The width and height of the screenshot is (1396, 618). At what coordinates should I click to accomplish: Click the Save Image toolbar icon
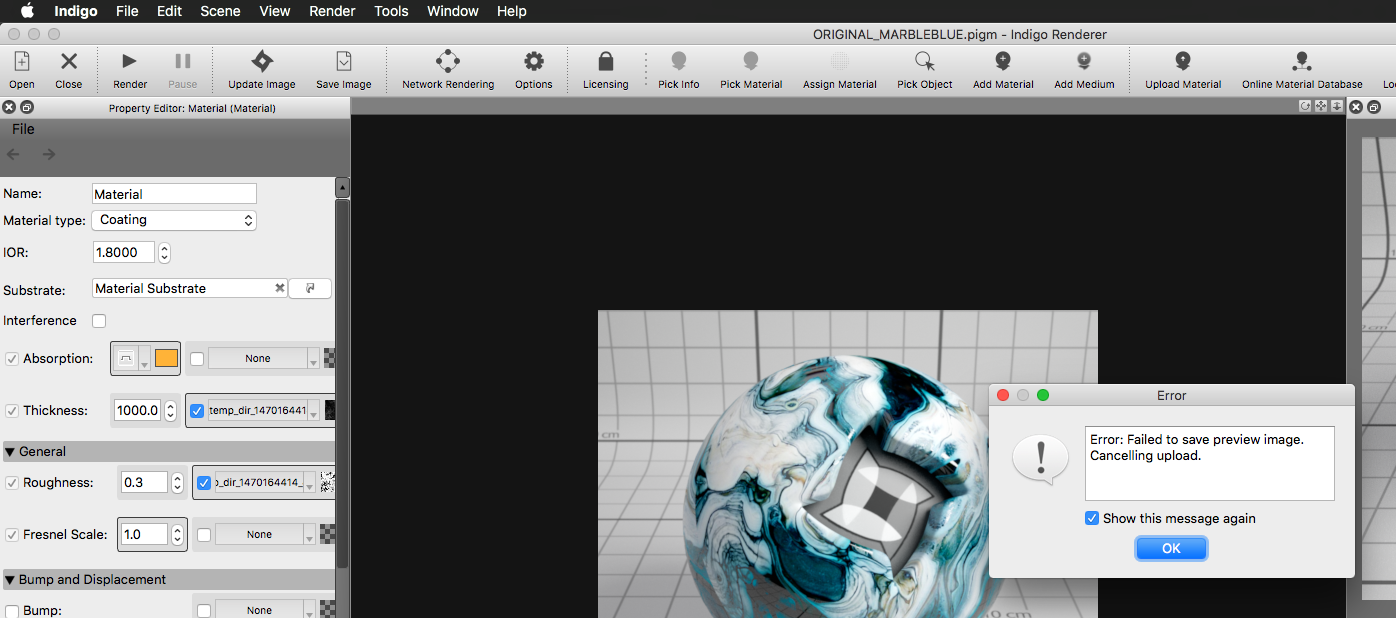343,62
